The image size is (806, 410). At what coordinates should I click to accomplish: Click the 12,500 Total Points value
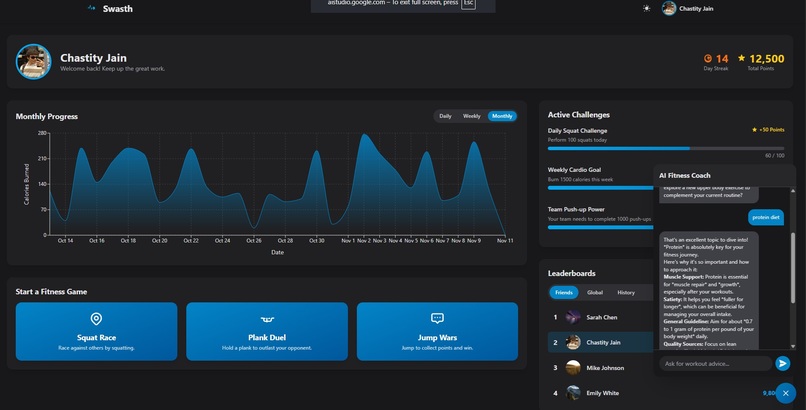766,59
